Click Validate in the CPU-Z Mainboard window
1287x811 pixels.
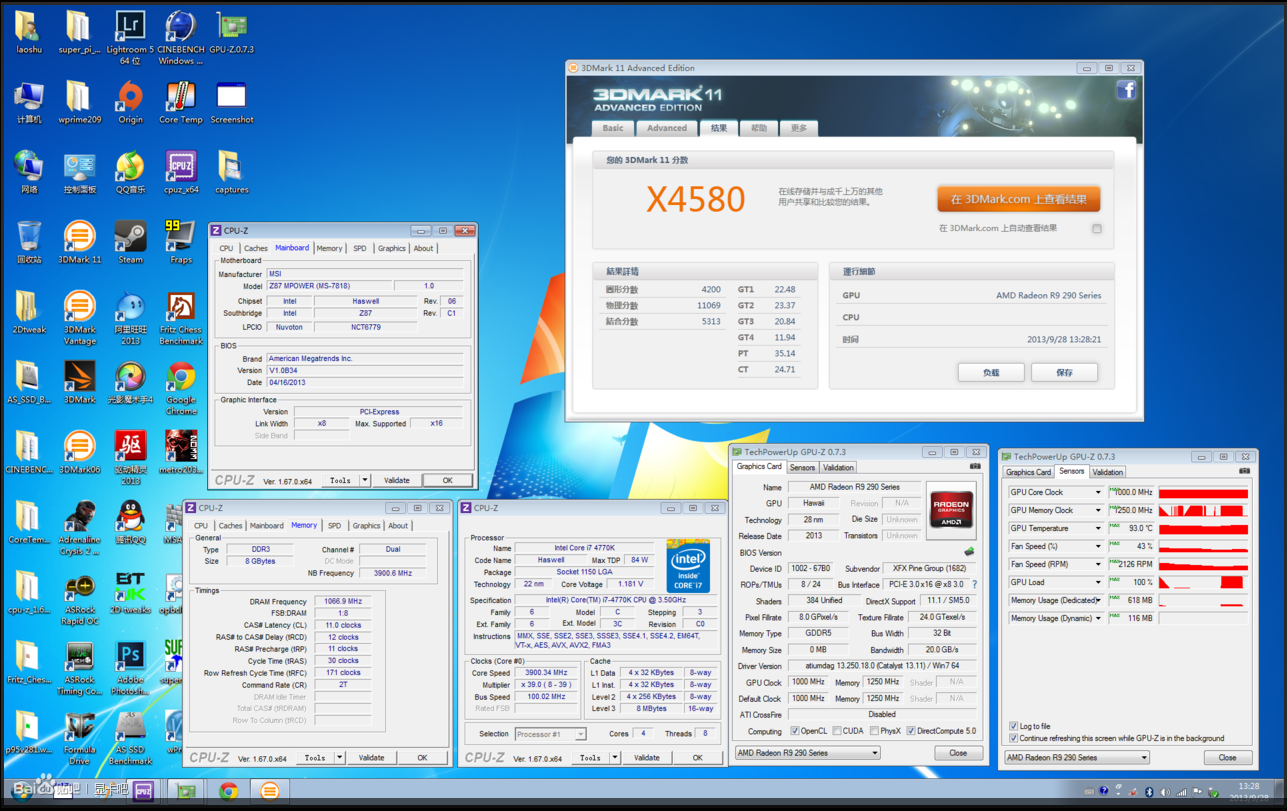coord(397,481)
